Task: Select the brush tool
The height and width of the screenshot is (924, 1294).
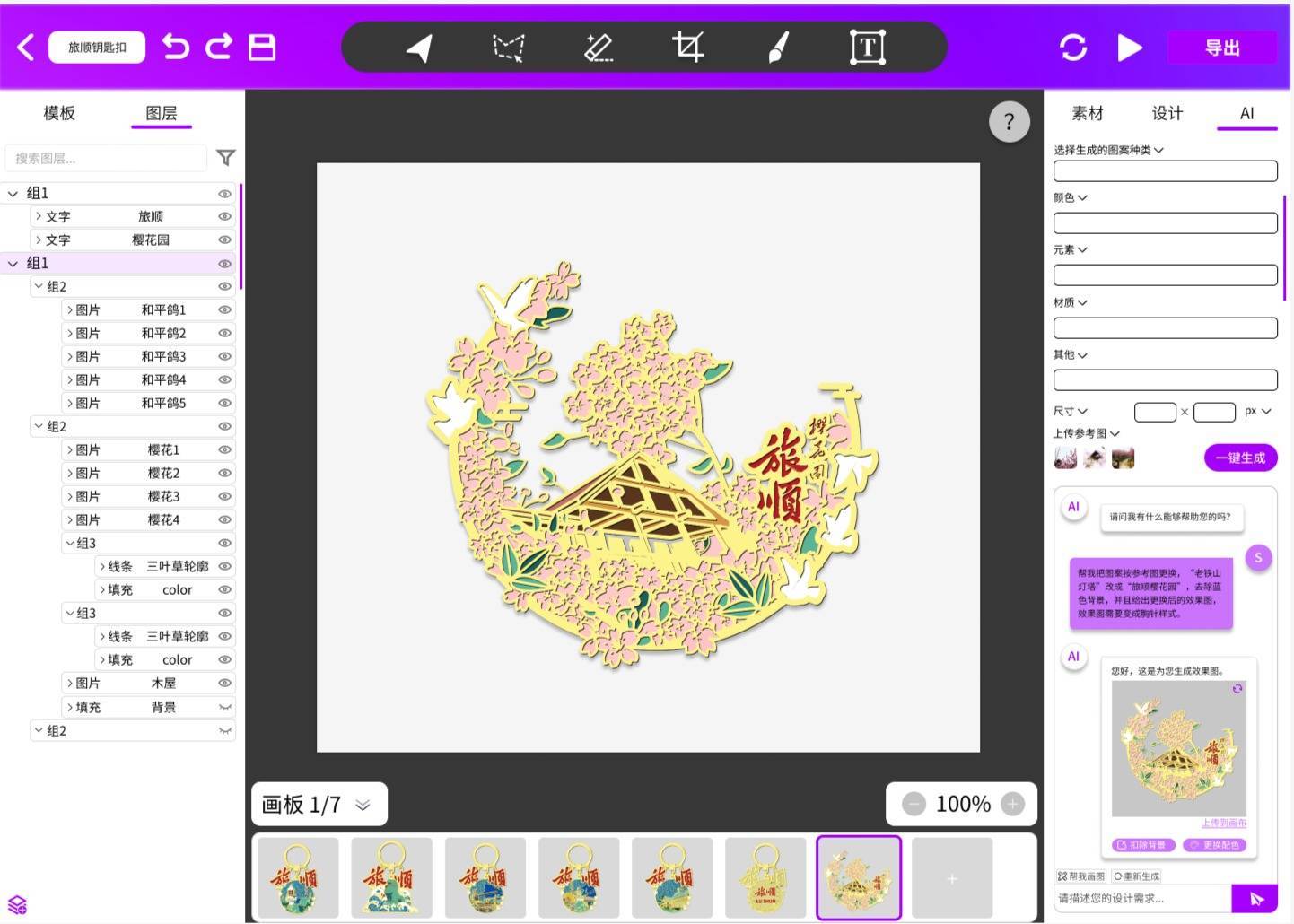Action: pyautogui.click(x=779, y=48)
